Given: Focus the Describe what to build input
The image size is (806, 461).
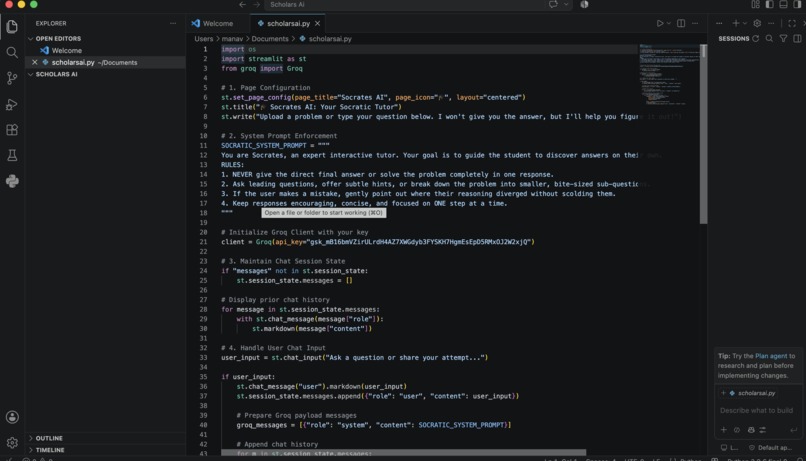Looking at the screenshot, I should click(757, 410).
